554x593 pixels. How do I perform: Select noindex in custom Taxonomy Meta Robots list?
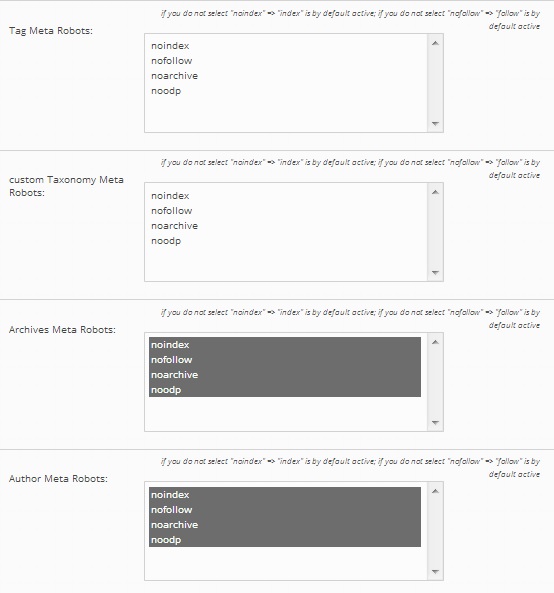(x=285, y=196)
